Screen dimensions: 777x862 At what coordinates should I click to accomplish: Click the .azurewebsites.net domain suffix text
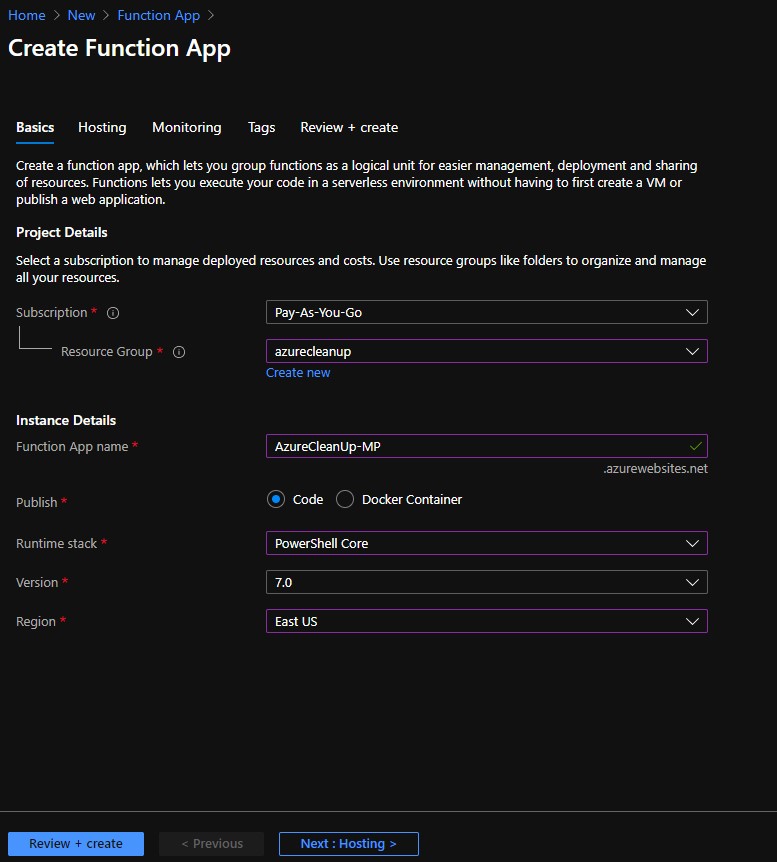[x=655, y=469]
